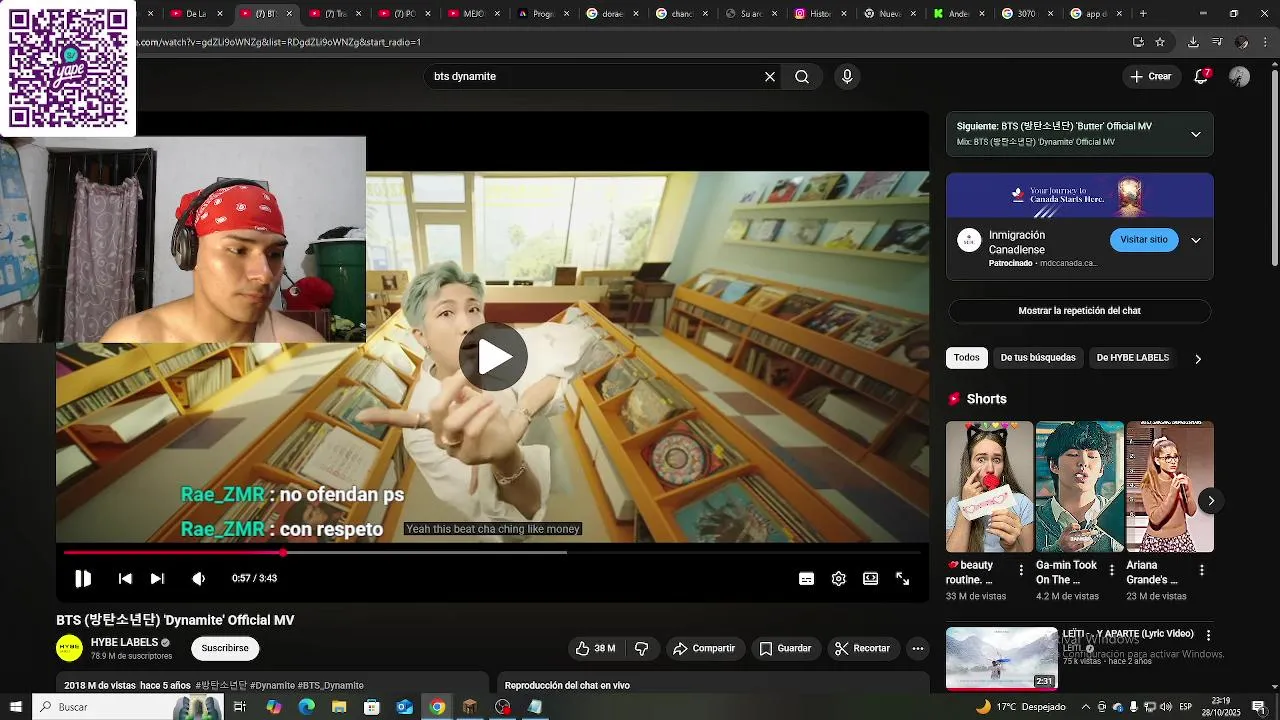The width and height of the screenshot is (1280, 720).
Task: Switch to the 'Histor' Instagram tab
Action: (x=812, y=13)
